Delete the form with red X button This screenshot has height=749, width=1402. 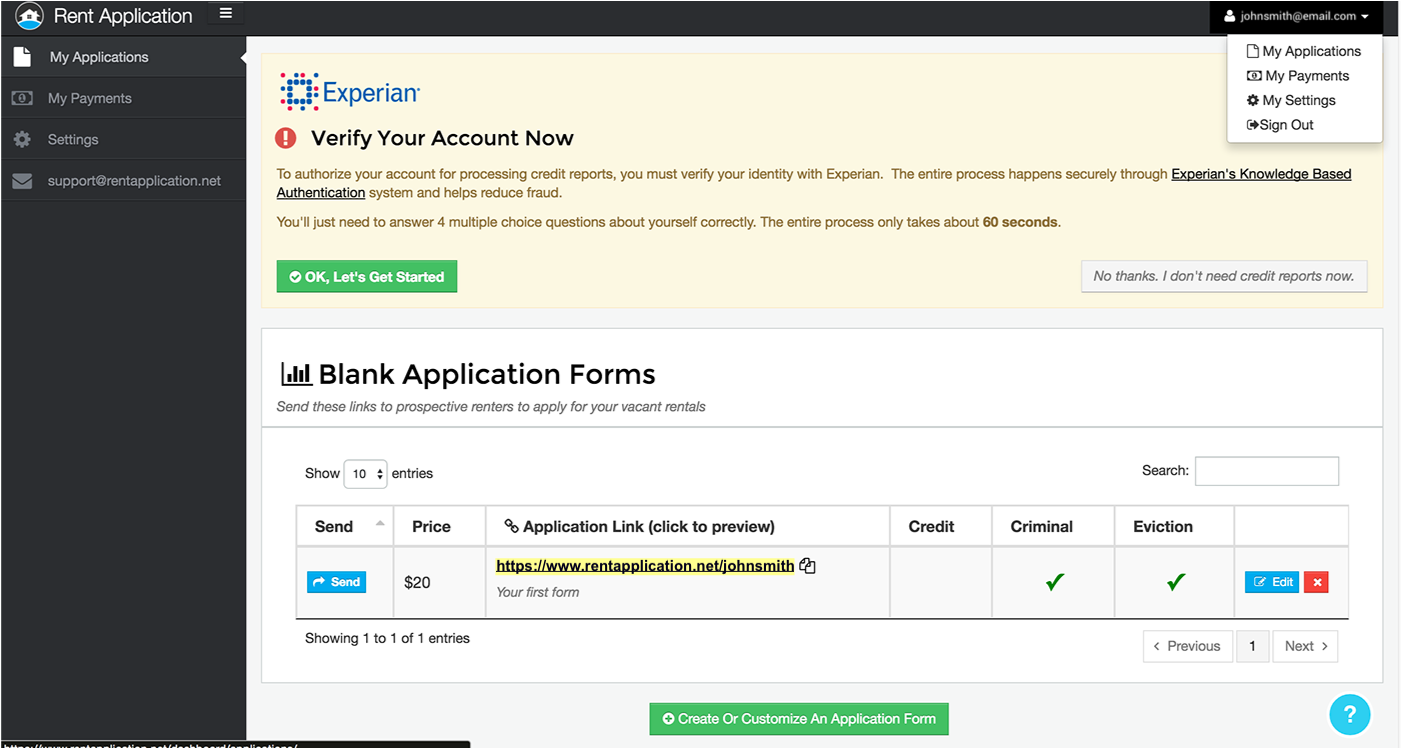click(x=1316, y=582)
